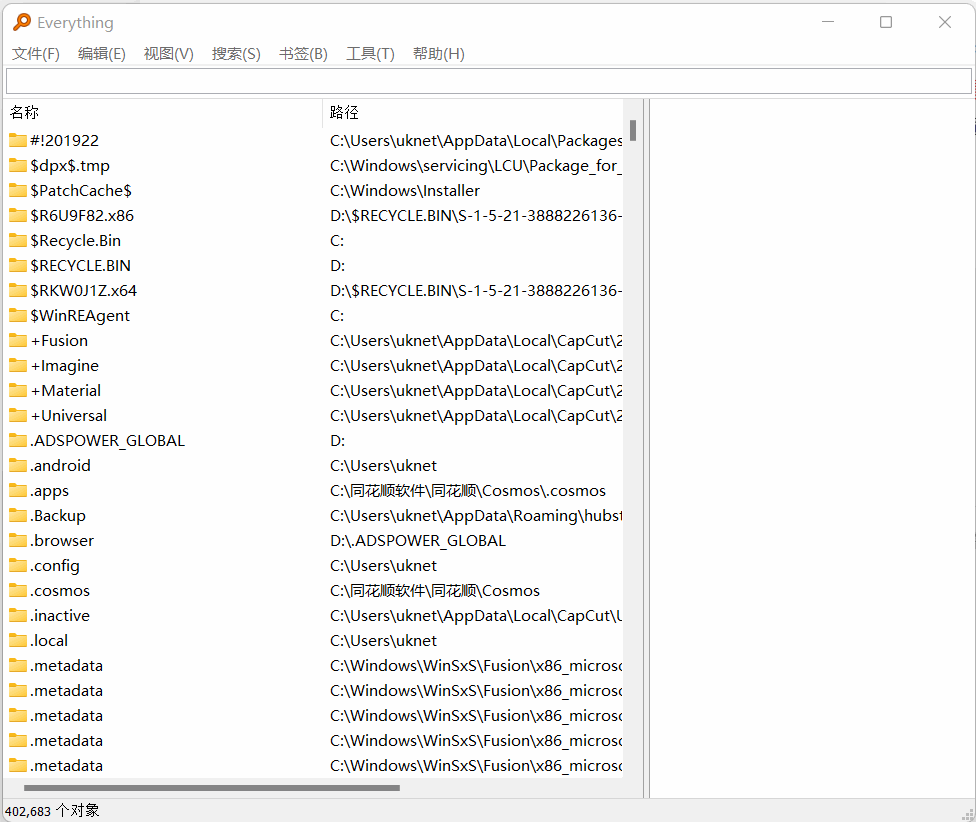The image size is (976, 822).
Task: Select the folder icon for #!201922
Action: tap(18, 141)
